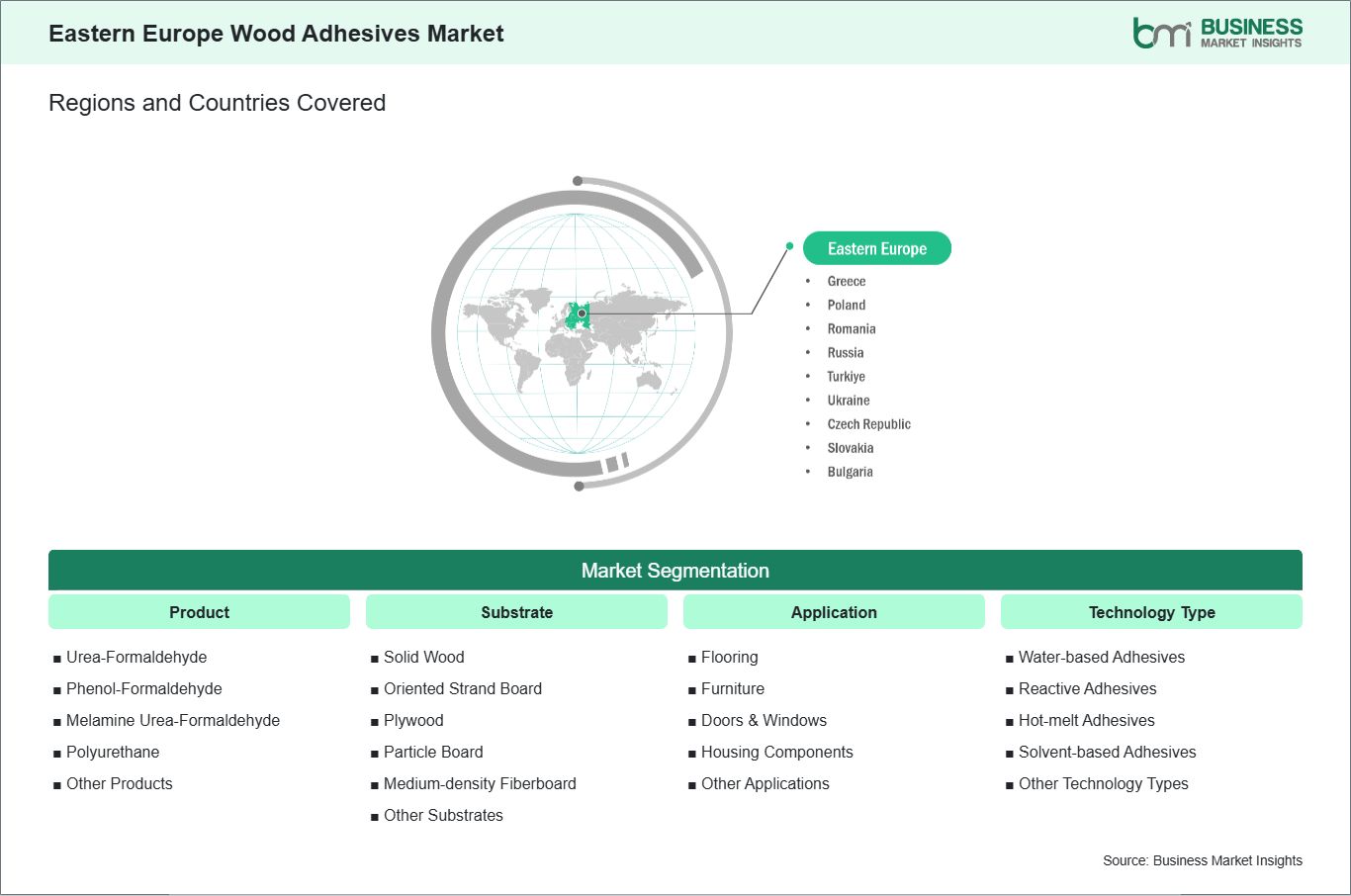
Task: Click 'Plywood' under Substrate
Action: point(413,720)
